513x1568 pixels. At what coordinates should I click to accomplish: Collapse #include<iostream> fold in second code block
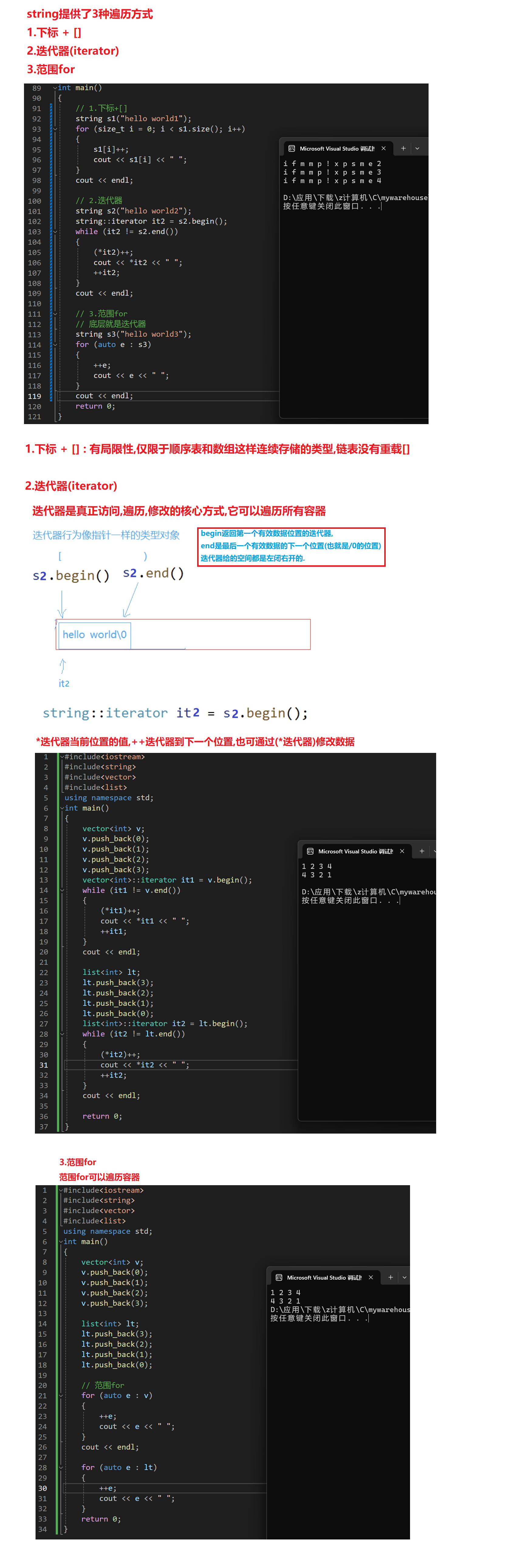point(62,757)
